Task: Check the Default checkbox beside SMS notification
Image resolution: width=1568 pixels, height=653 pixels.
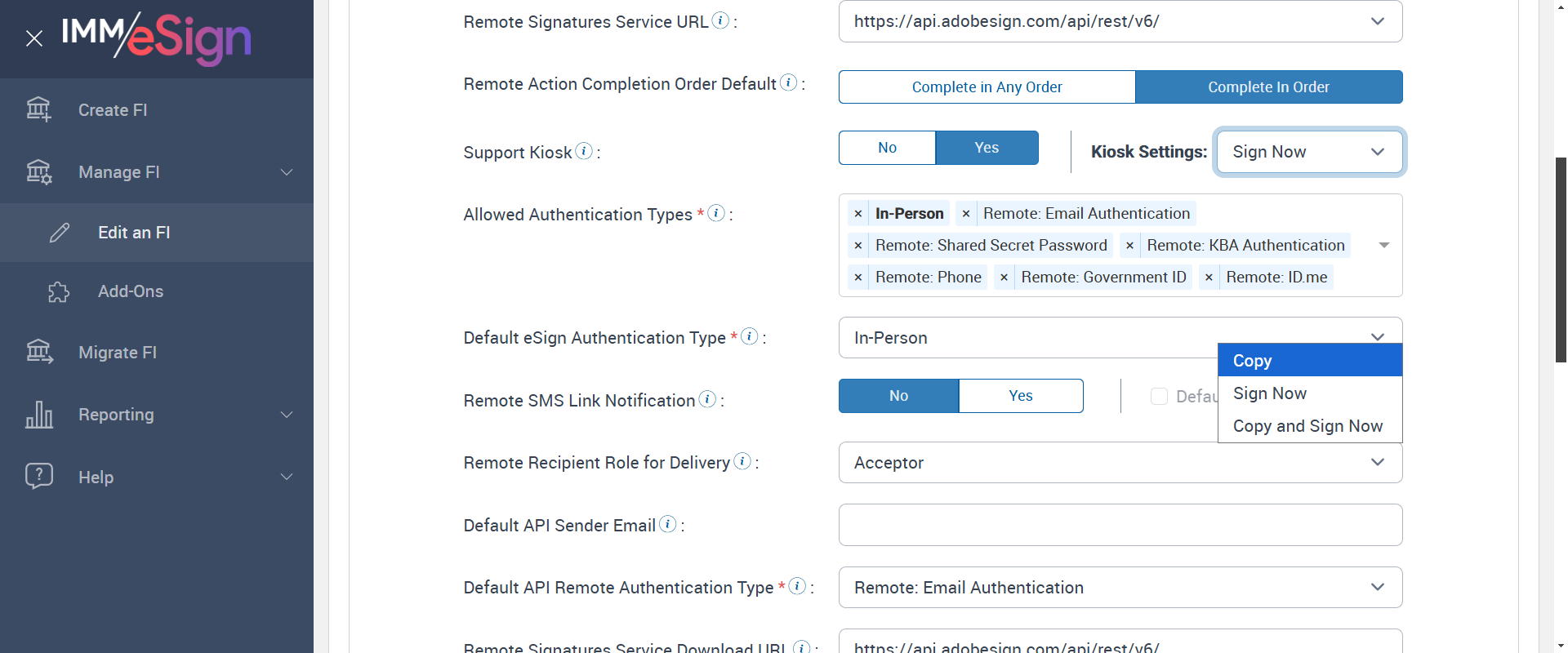Action: coord(1159,397)
